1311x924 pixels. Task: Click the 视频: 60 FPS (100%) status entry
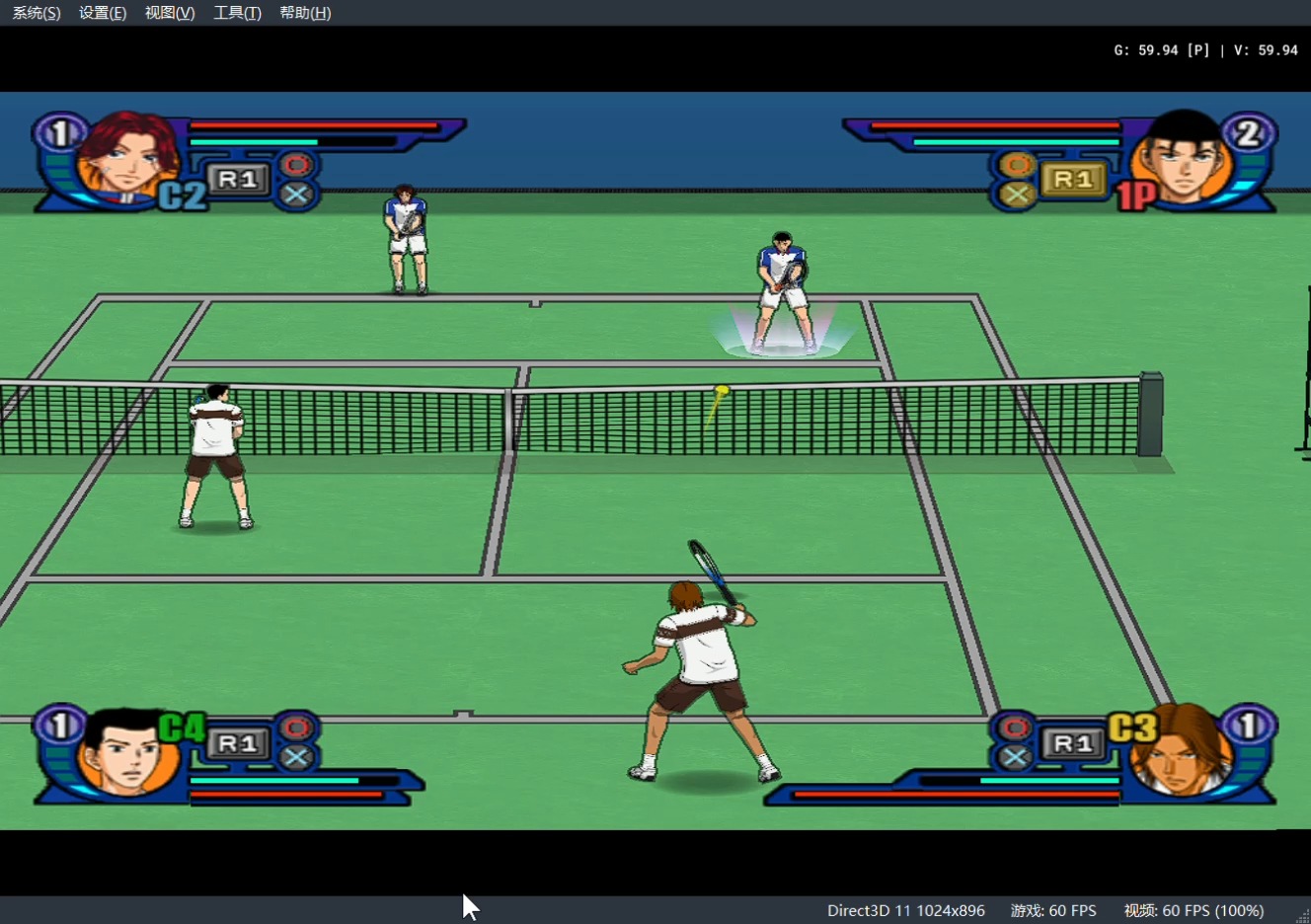pyautogui.click(x=1194, y=910)
